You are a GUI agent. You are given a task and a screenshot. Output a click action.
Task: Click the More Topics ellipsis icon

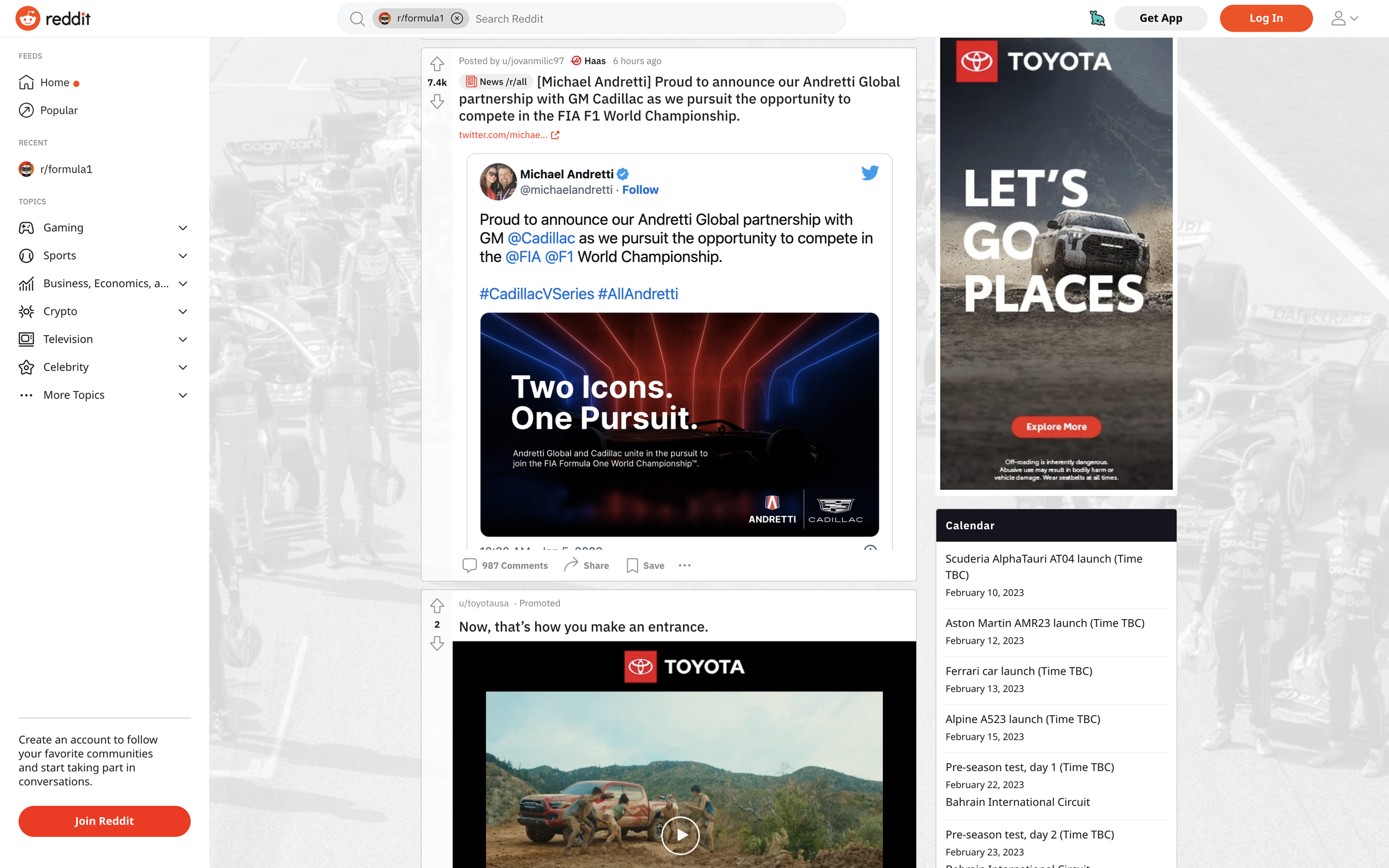[x=27, y=395]
